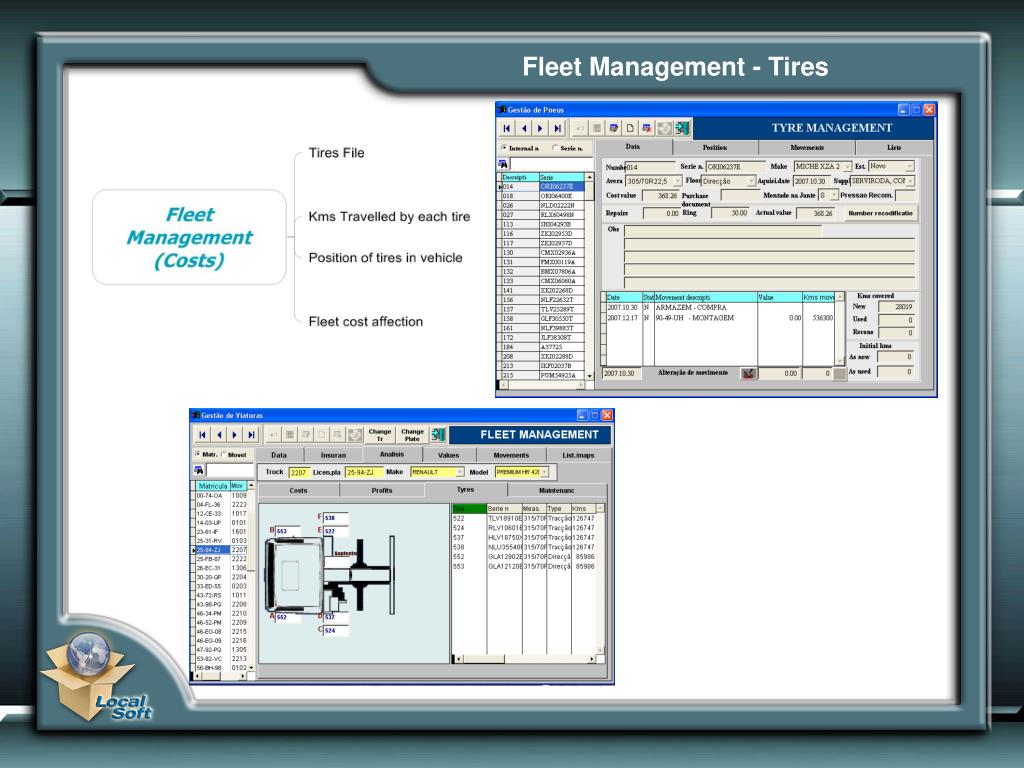Viewport: 1024px width, 768px height.
Task: Click the Number recodificatio button
Action: [880, 213]
